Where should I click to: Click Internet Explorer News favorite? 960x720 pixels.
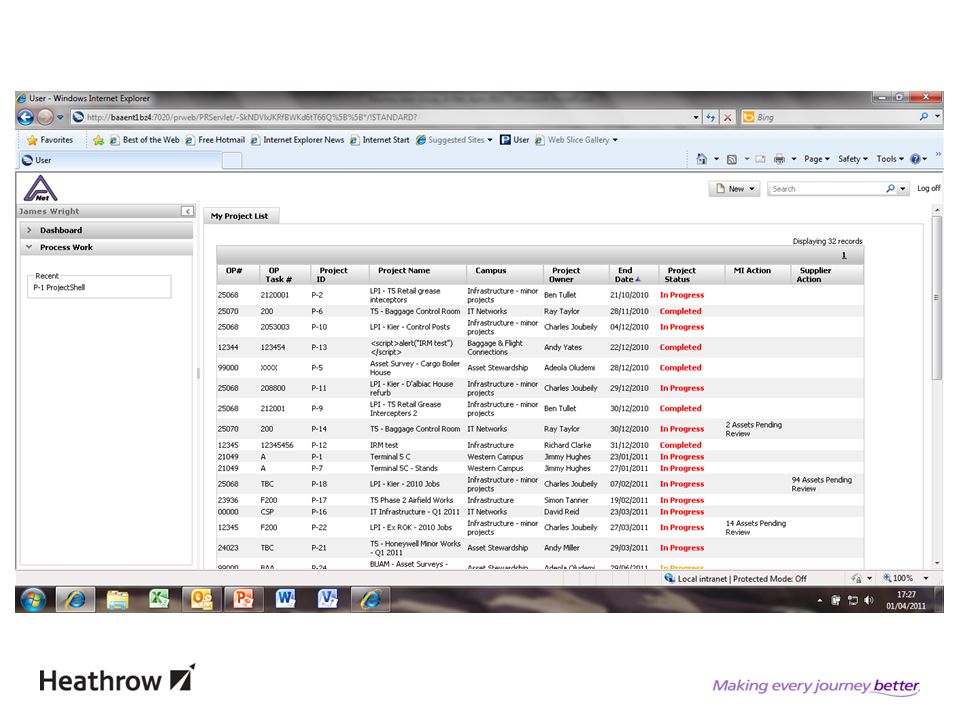coord(297,140)
